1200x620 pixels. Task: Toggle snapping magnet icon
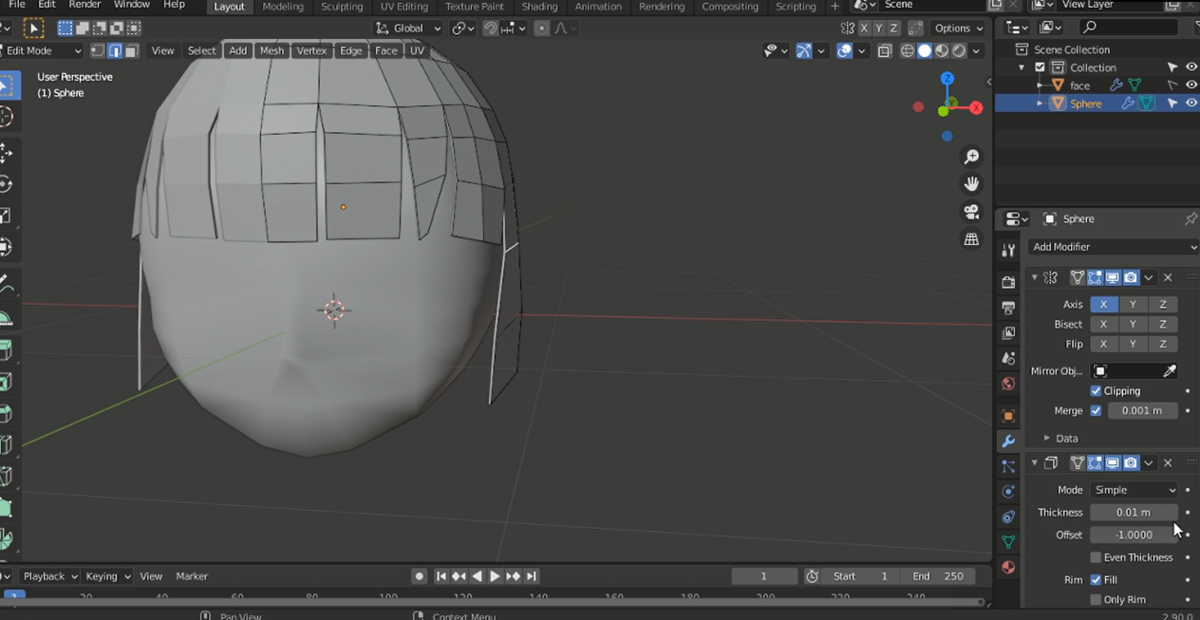(x=491, y=28)
